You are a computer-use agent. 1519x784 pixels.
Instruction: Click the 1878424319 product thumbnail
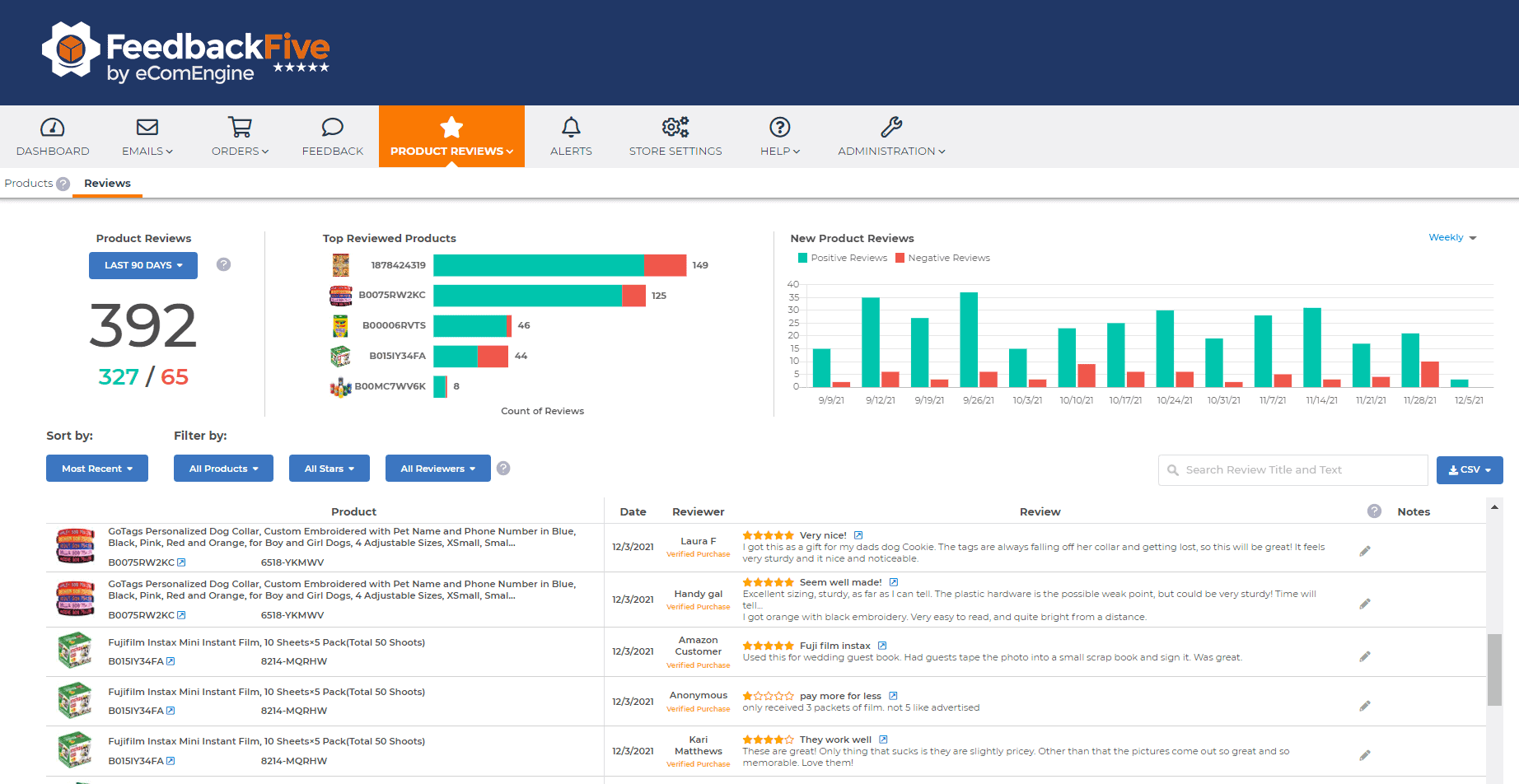tap(340, 265)
